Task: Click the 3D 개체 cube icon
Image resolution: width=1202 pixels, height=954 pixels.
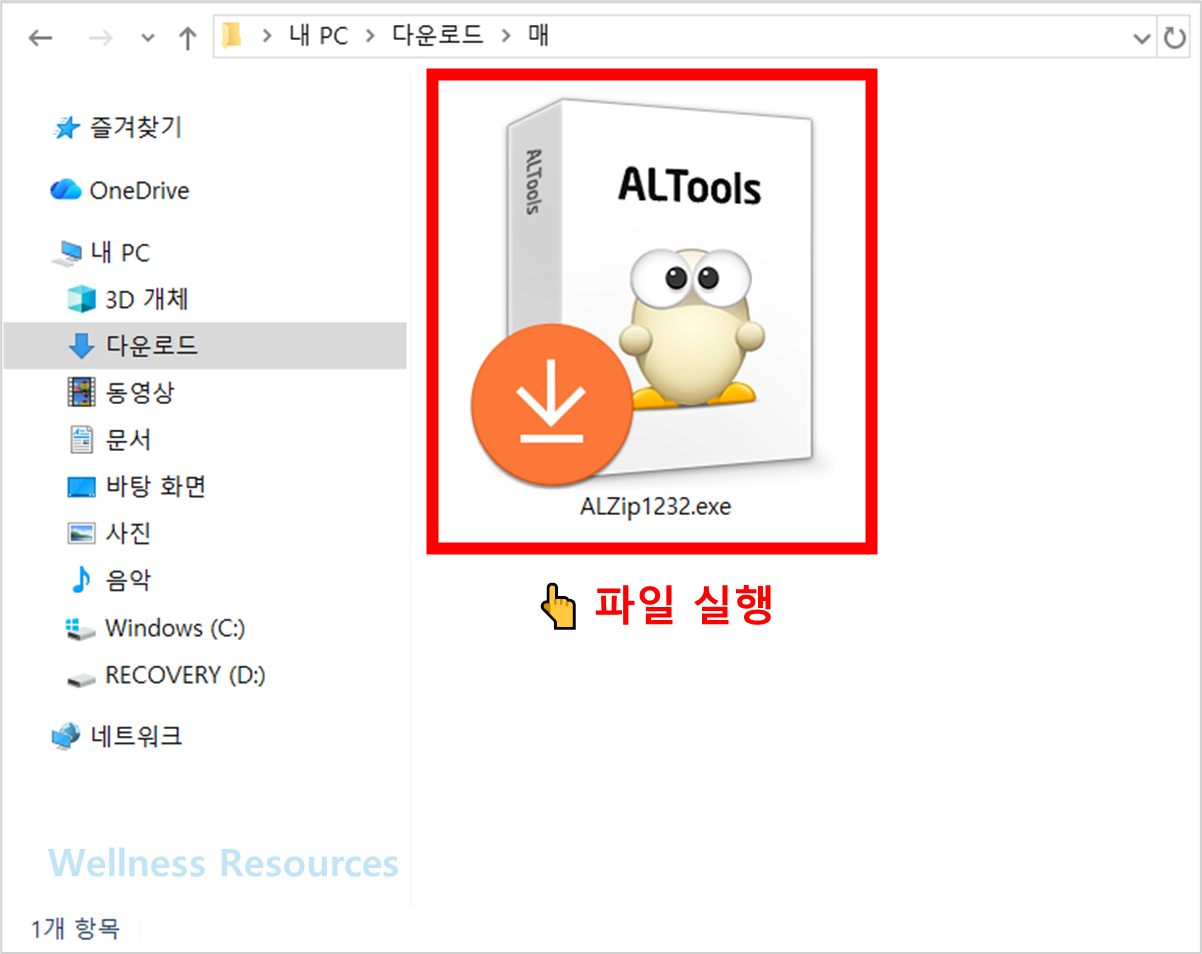Action: [x=81, y=299]
